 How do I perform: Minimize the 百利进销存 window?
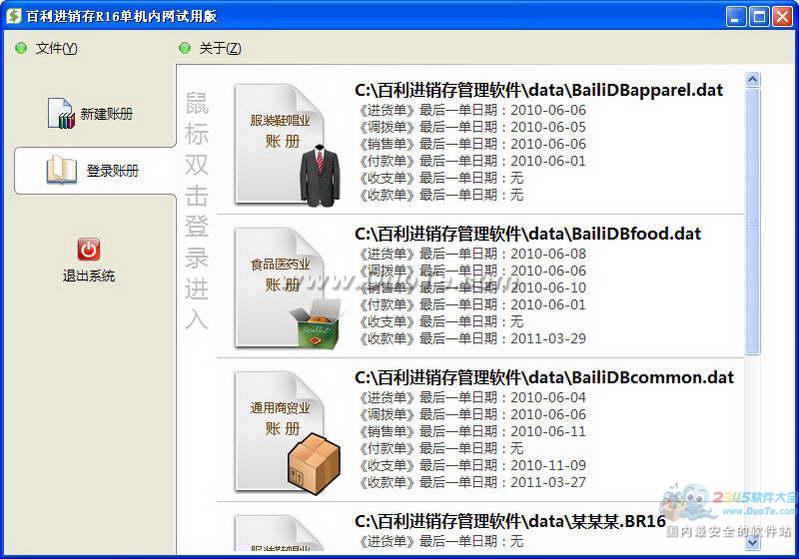coord(735,17)
